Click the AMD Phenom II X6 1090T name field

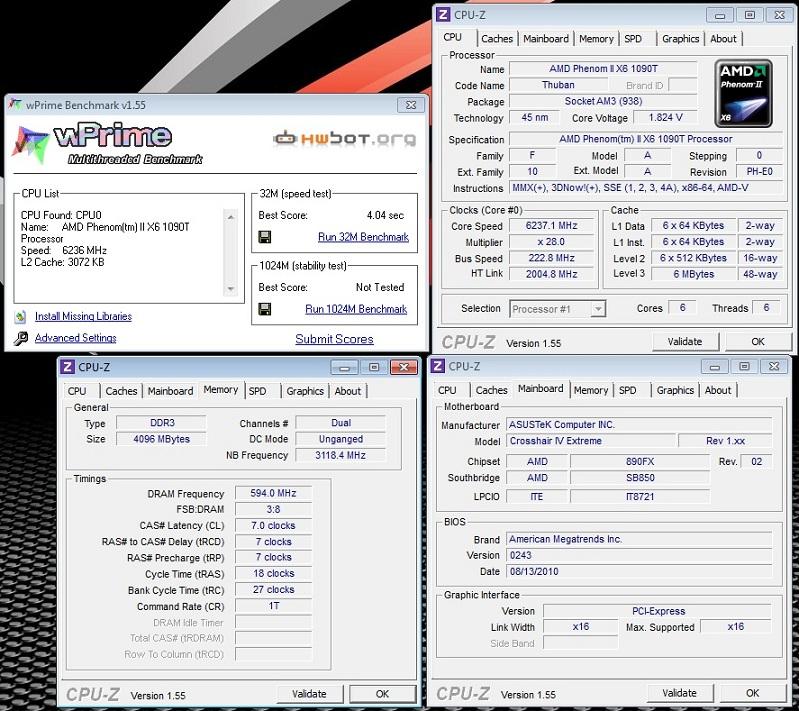pos(603,68)
